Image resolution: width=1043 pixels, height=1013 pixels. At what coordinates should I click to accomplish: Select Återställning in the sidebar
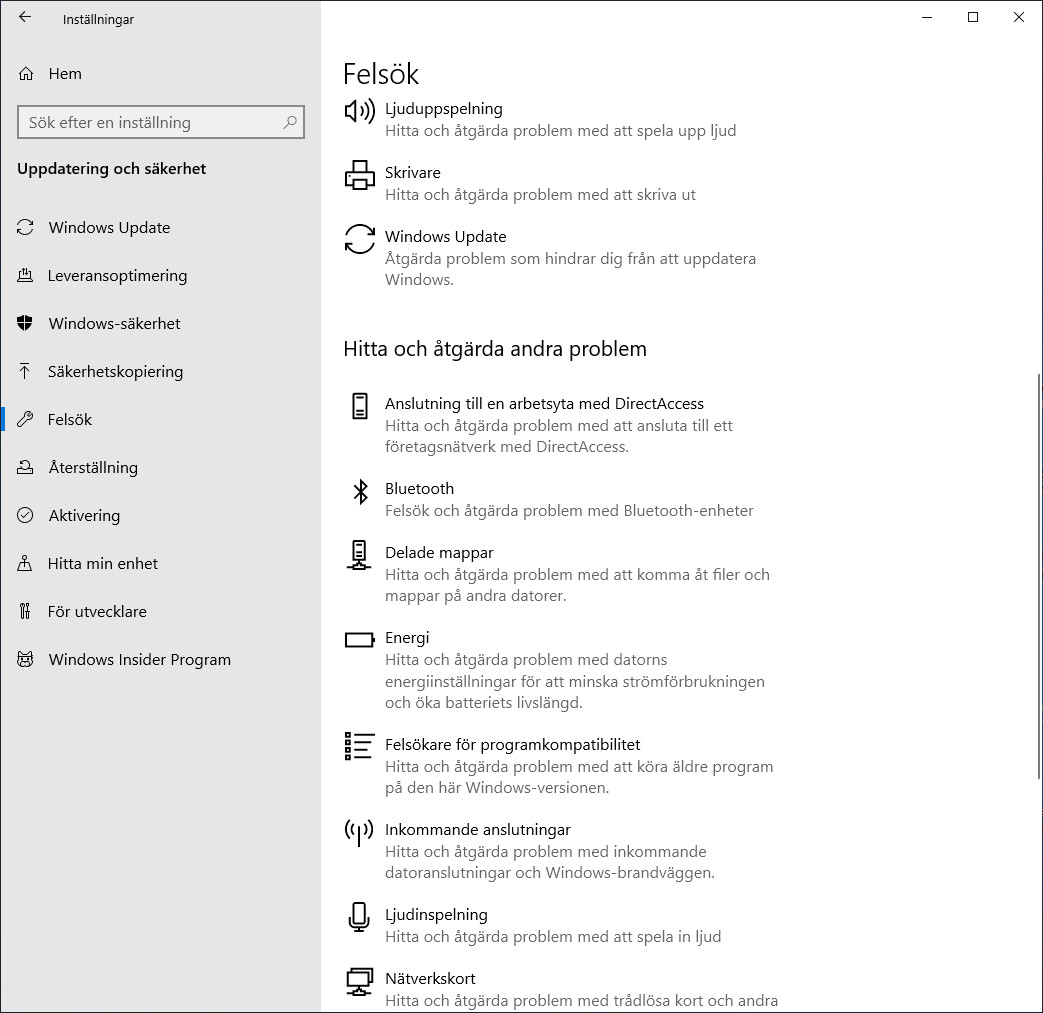point(92,467)
